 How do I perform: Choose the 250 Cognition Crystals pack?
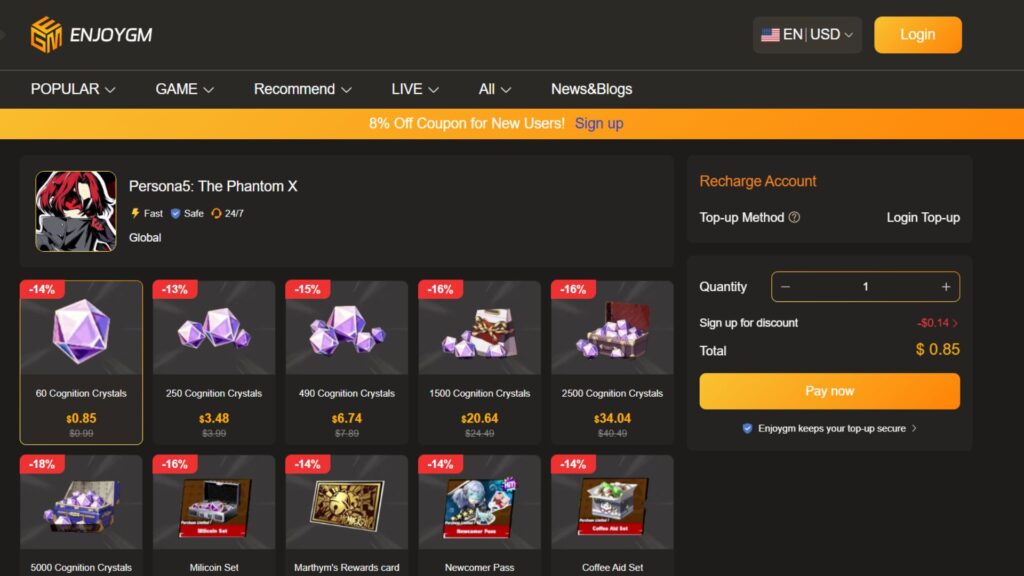coord(214,362)
